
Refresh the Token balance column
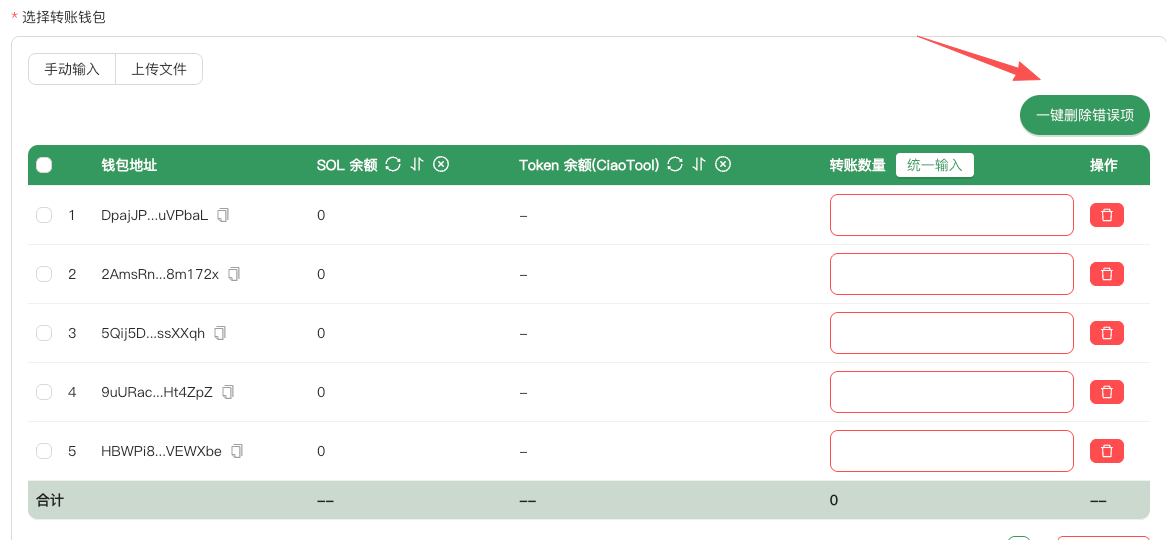click(x=675, y=165)
